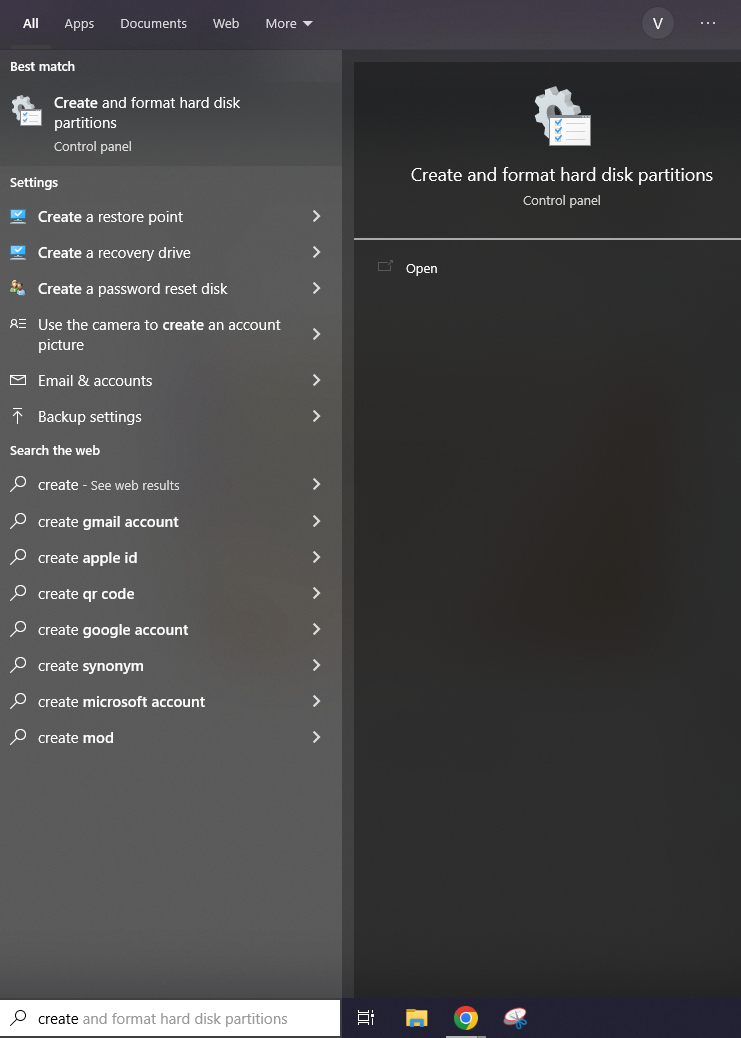Click the Create a password reset disk icon
The width and height of the screenshot is (741, 1038).
(x=18, y=288)
